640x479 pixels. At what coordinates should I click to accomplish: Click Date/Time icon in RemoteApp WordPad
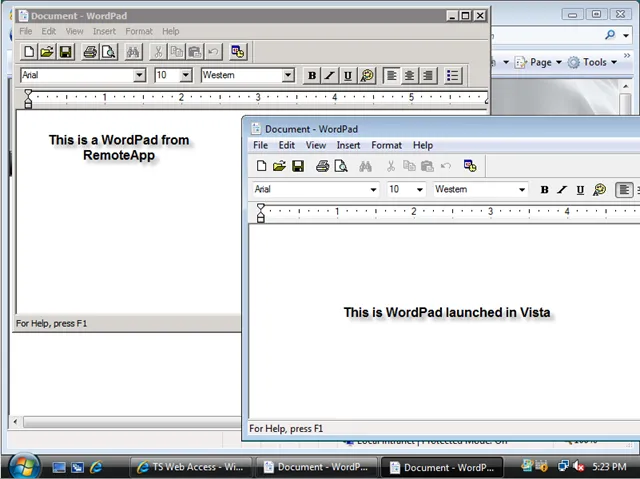point(238,52)
